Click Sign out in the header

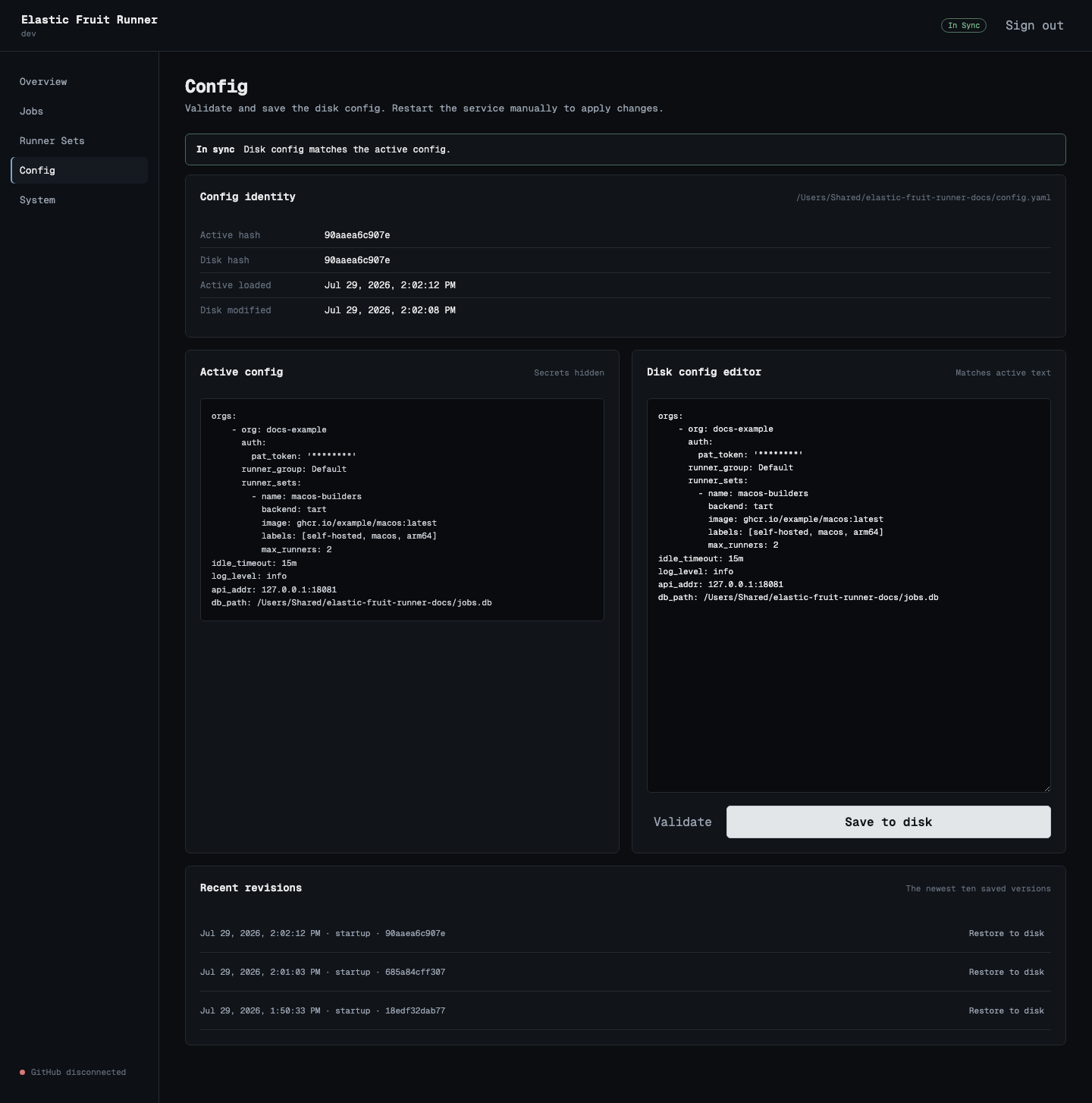pos(1034,26)
